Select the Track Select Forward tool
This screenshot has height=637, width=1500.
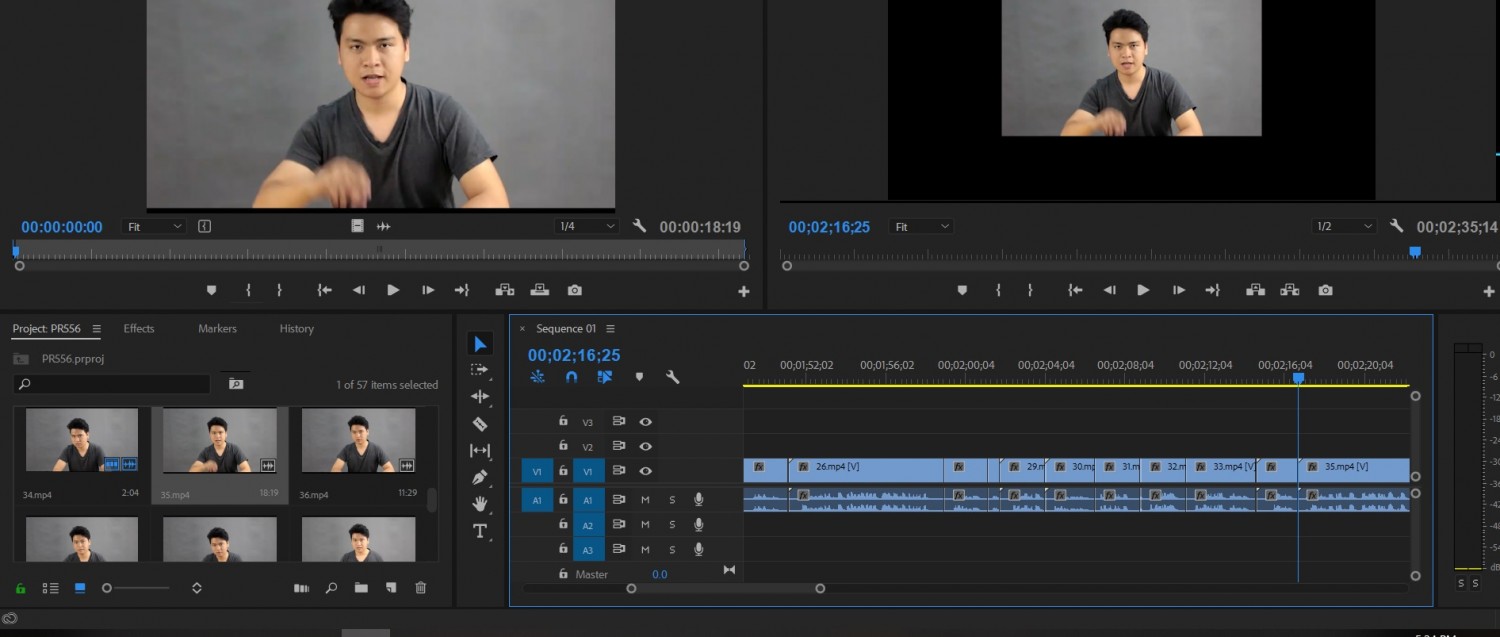(480, 370)
